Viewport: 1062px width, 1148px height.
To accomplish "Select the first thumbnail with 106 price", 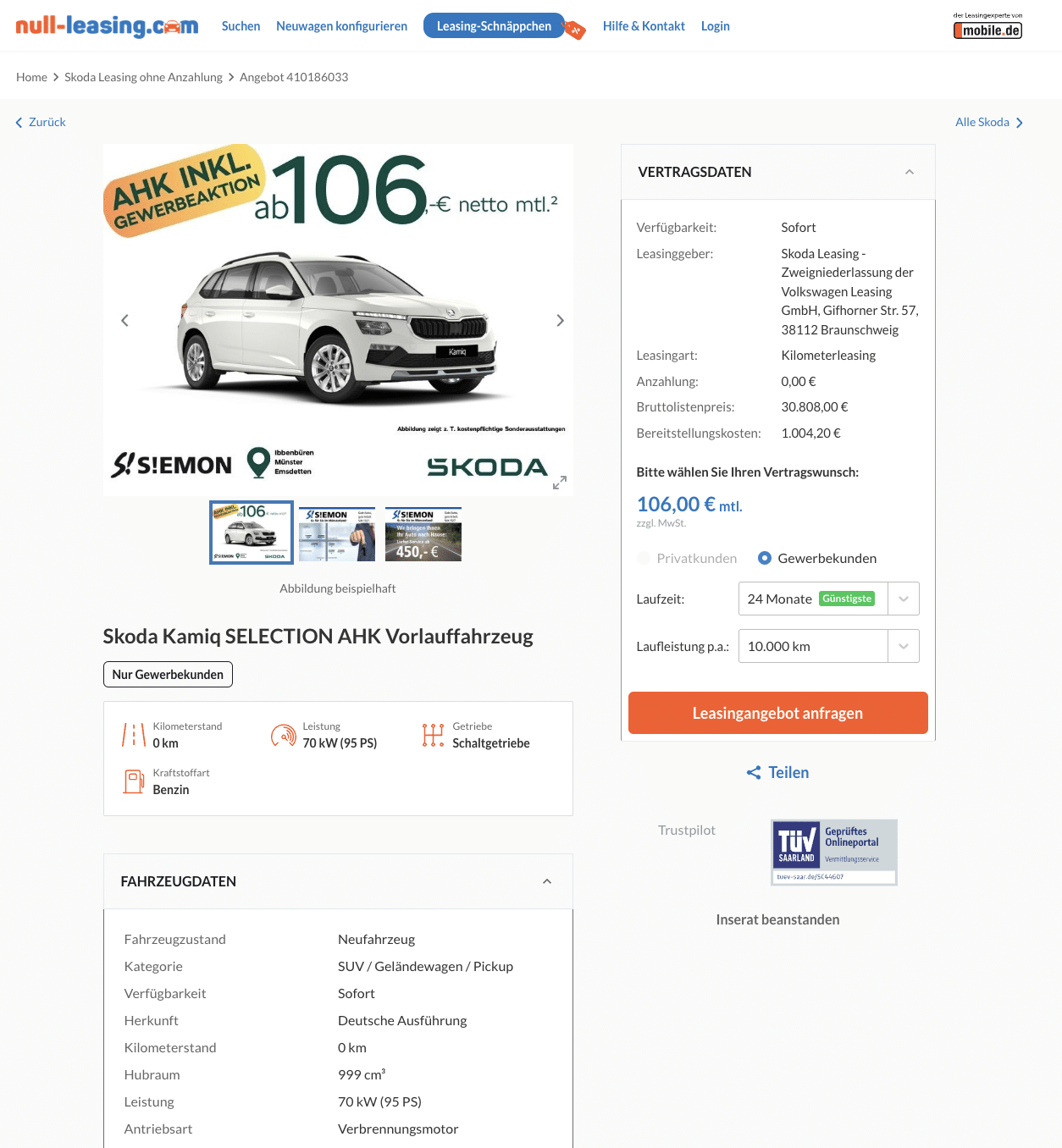I will point(252,533).
